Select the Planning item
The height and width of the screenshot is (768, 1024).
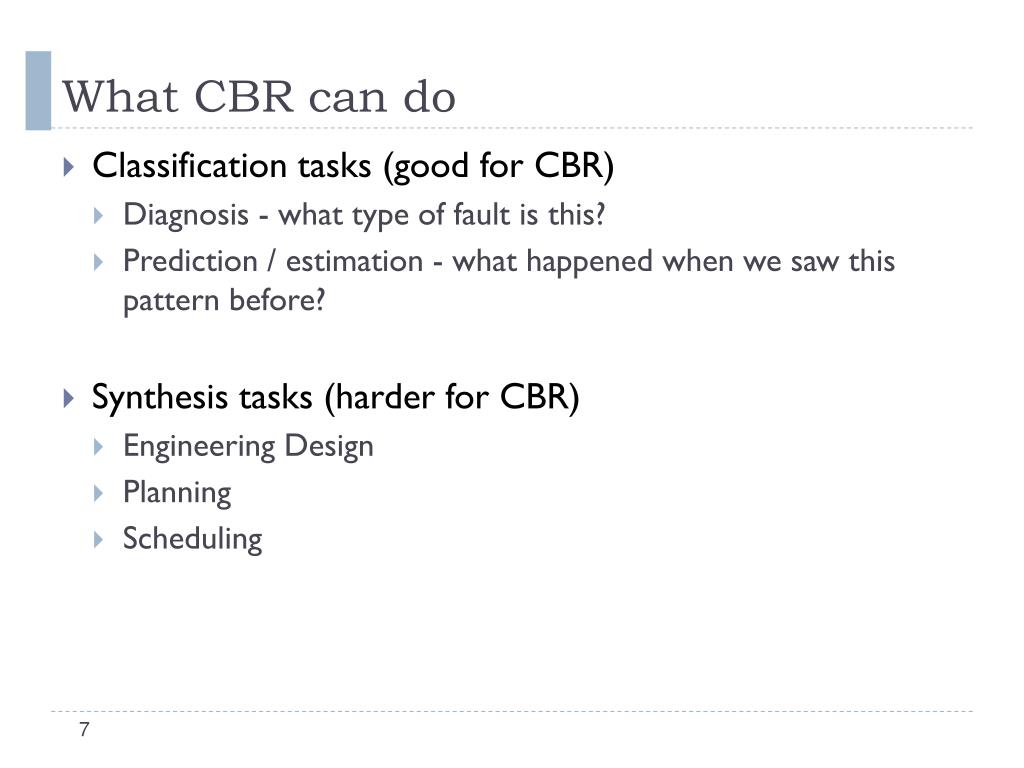[177, 493]
